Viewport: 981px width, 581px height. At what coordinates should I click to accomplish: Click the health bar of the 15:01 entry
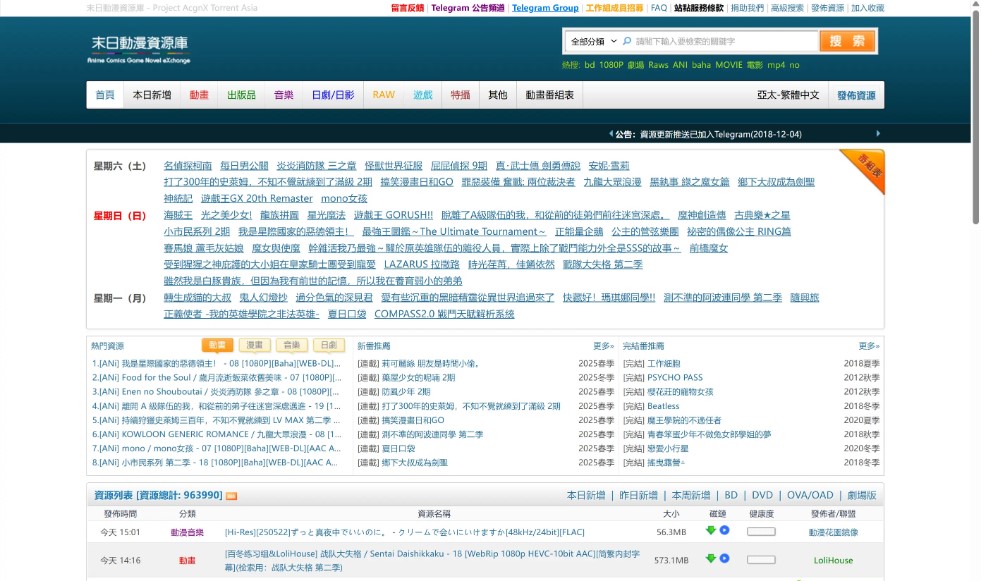pyautogui.click(x=761, y=531)
